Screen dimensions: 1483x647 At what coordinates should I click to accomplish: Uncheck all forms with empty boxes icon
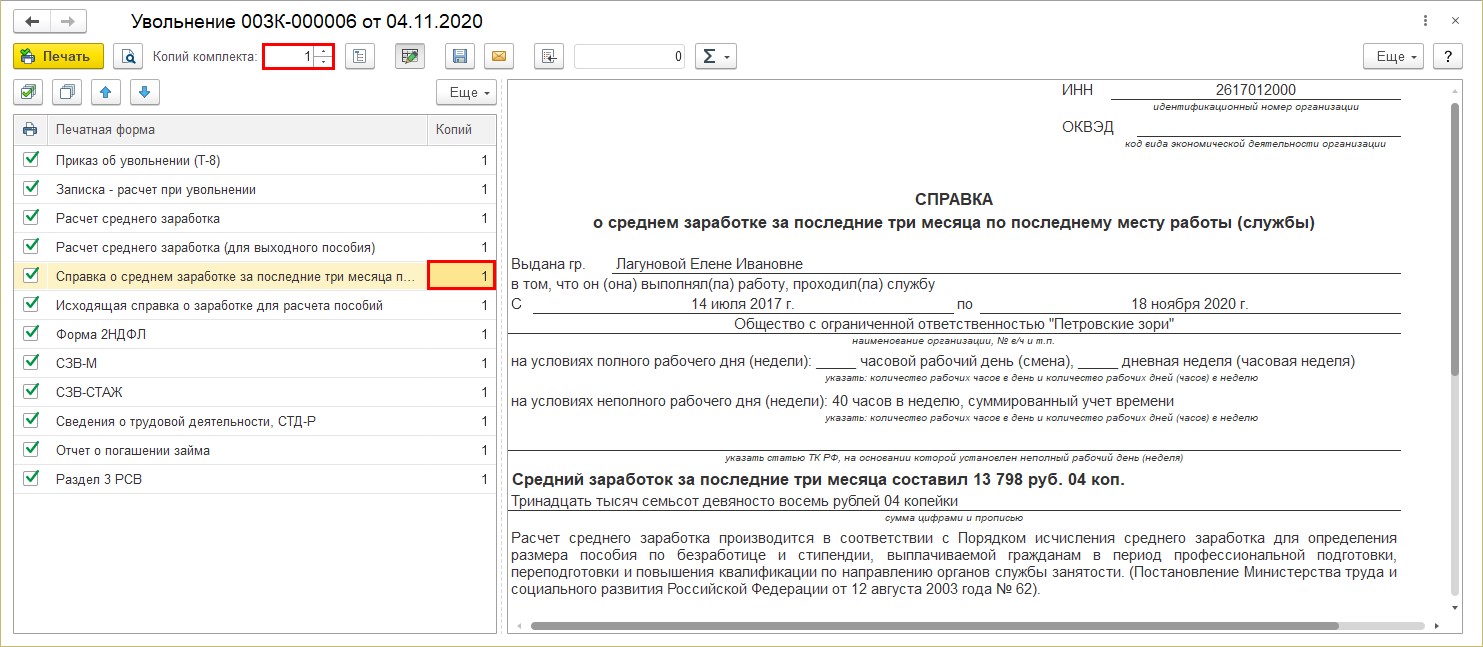coord(67,92)
